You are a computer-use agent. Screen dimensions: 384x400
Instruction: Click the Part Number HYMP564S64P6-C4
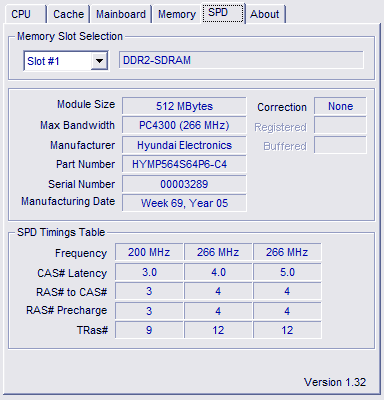click(184, 164)
